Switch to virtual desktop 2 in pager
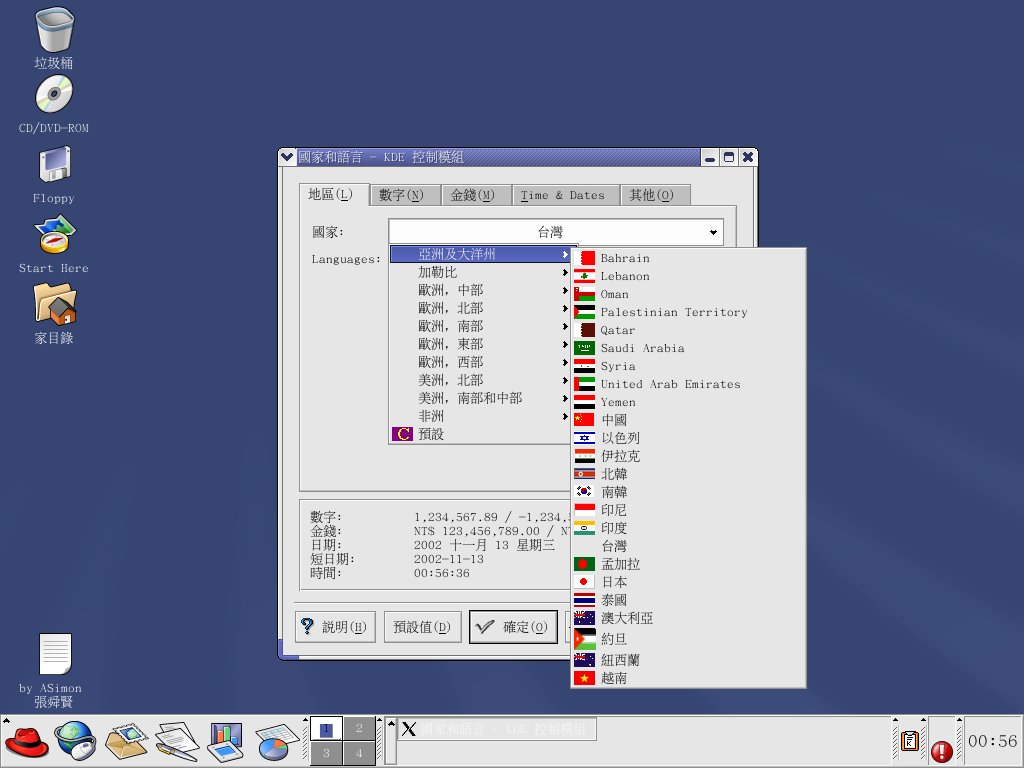1024x768 pixels. tap(359, 728)
